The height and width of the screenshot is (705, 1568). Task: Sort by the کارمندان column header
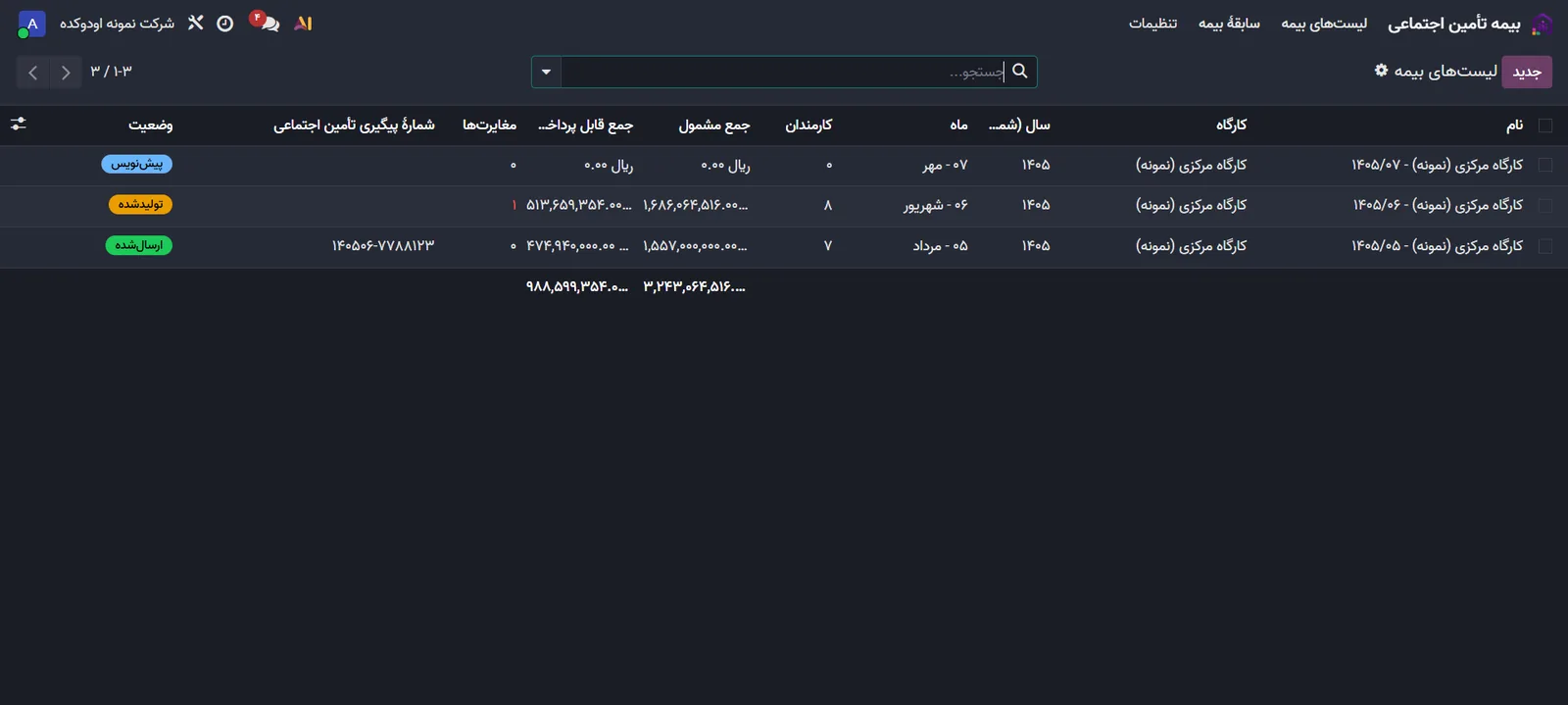[x=808, y=125]
